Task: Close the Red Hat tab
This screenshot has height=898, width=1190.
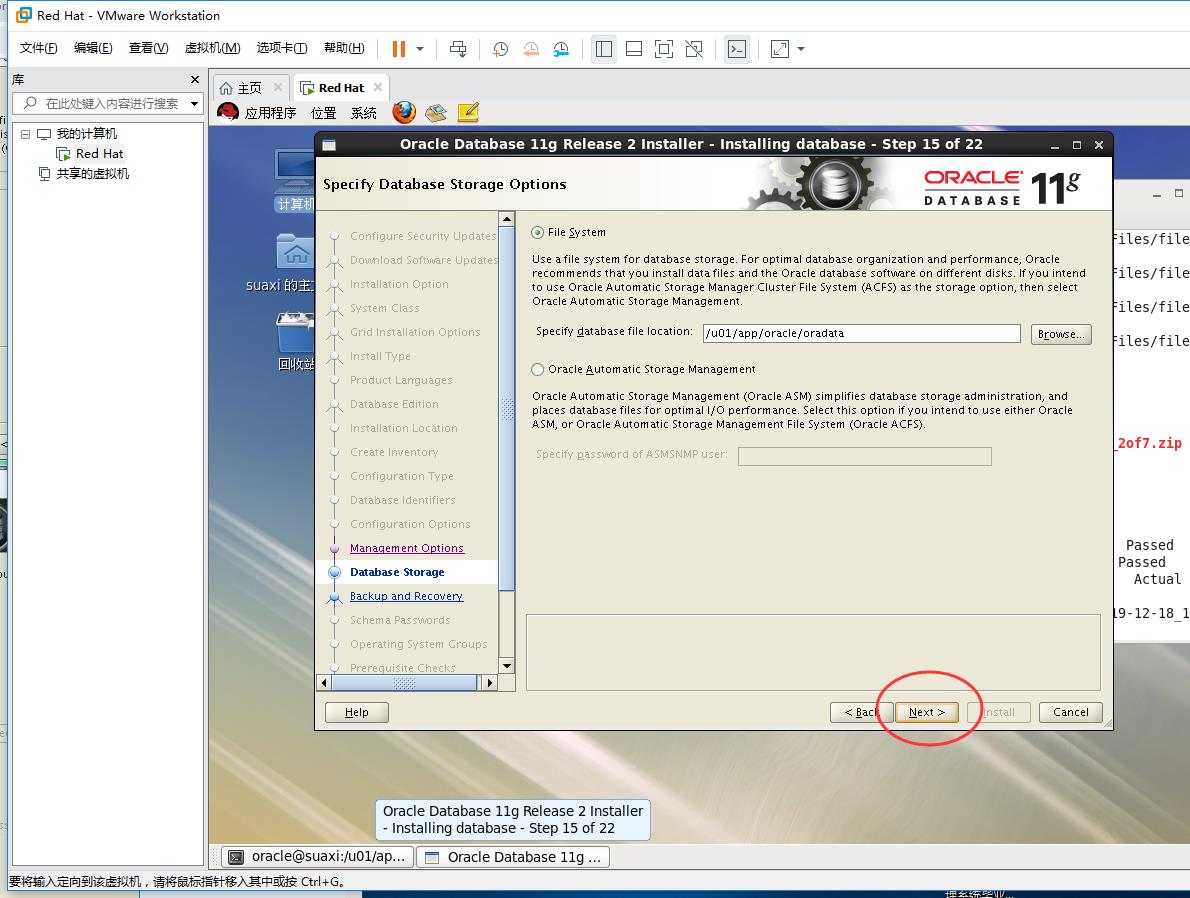Action: [378, 87]
